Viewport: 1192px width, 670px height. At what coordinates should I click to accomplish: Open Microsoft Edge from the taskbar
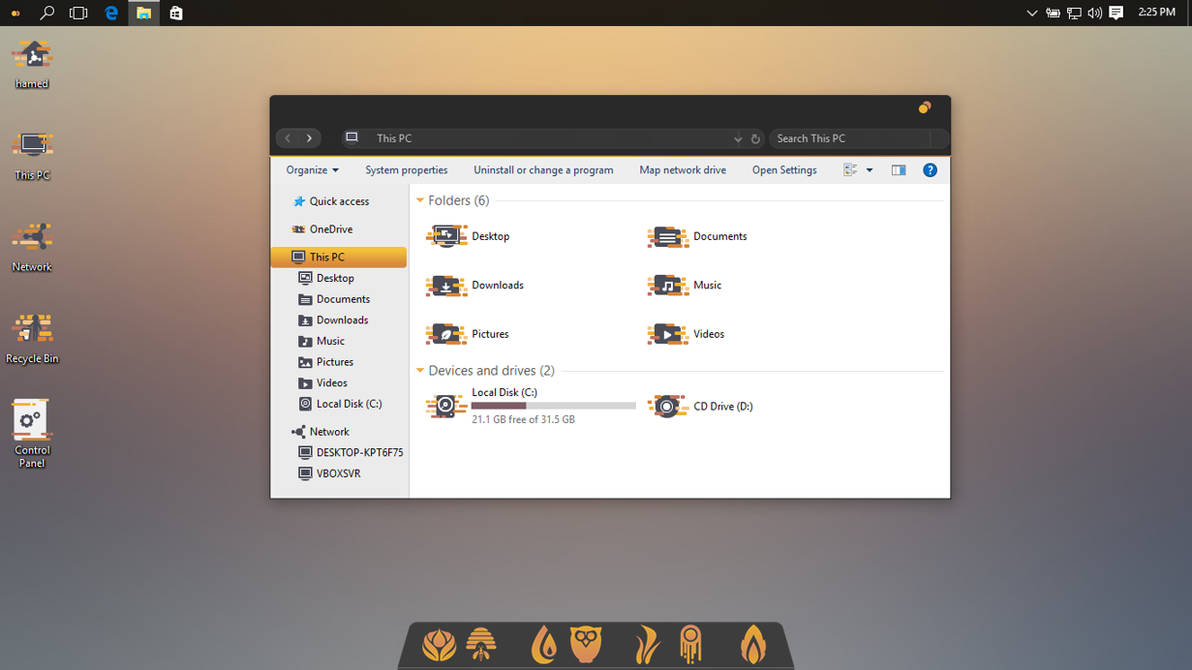111,13
